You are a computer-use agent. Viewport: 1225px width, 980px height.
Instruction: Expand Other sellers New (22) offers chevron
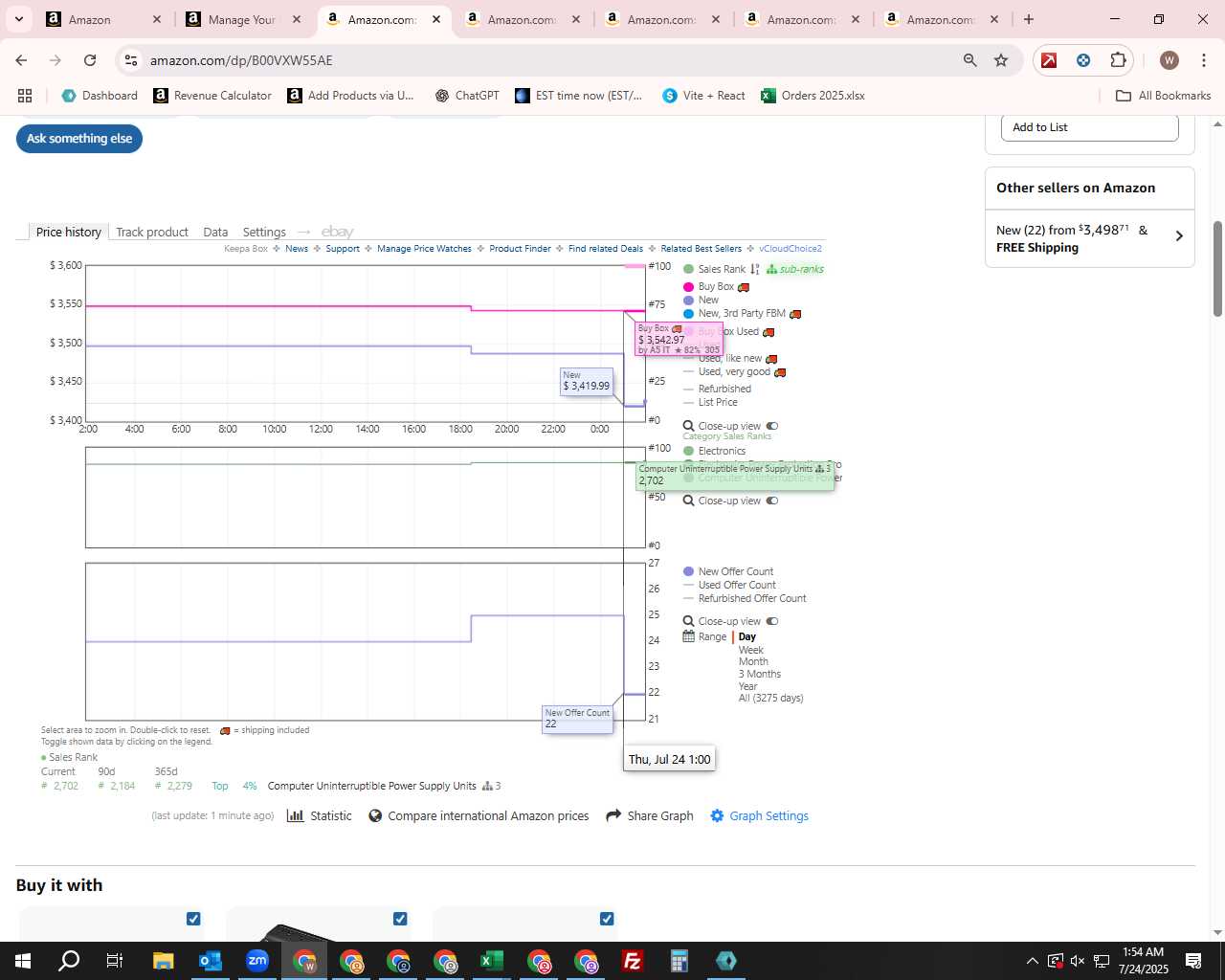point(1179,235)
